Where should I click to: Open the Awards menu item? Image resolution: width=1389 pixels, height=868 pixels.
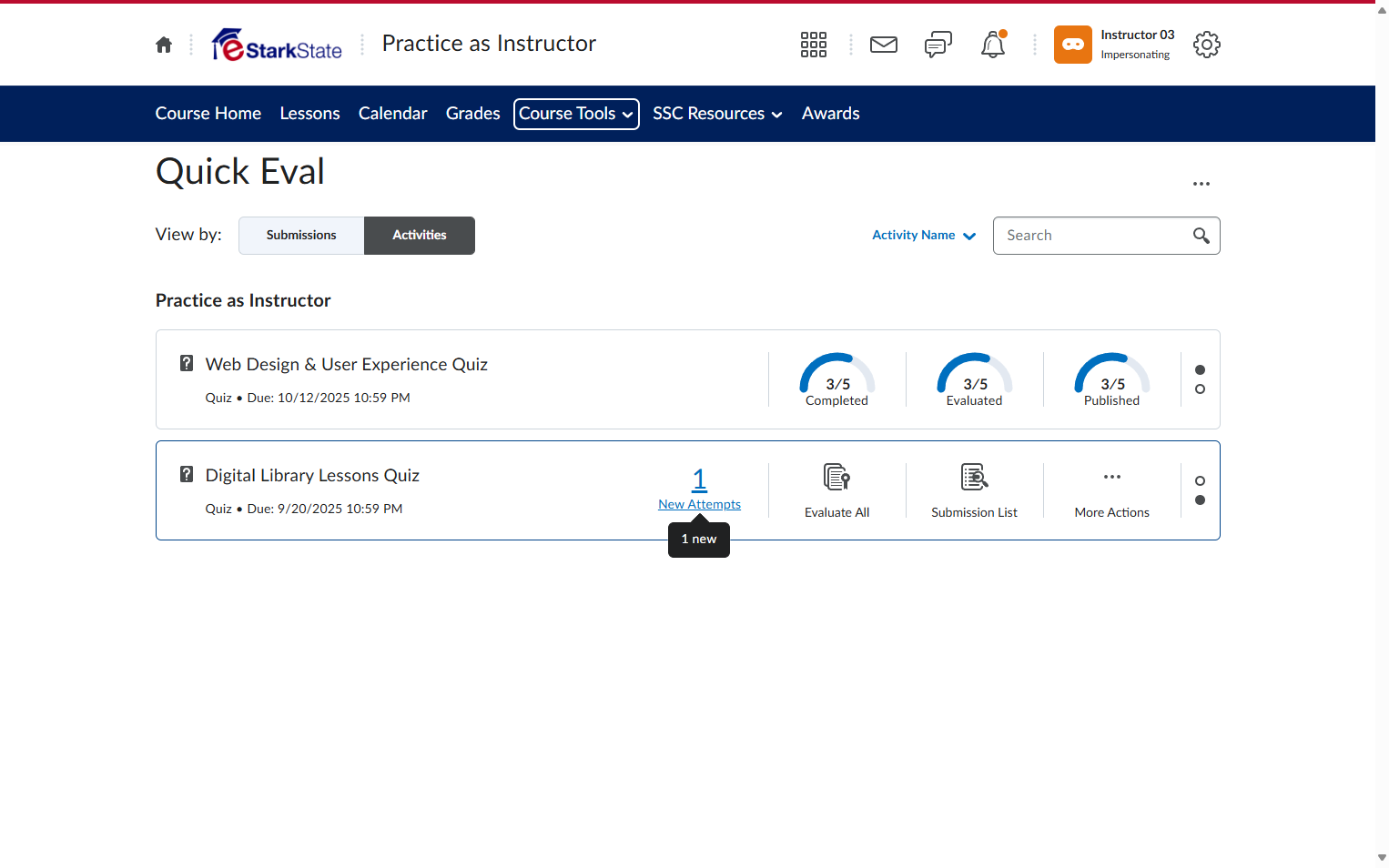(x=831, y=114)
